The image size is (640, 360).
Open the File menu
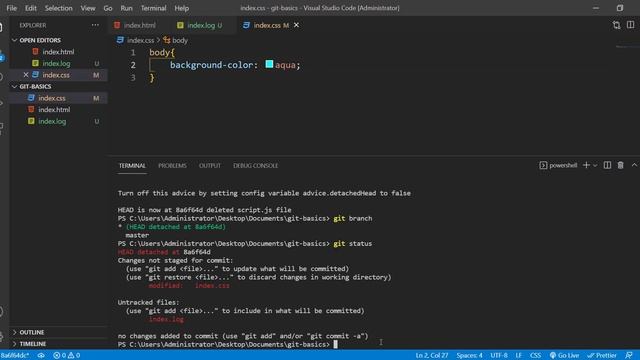[x=11, y=8]
